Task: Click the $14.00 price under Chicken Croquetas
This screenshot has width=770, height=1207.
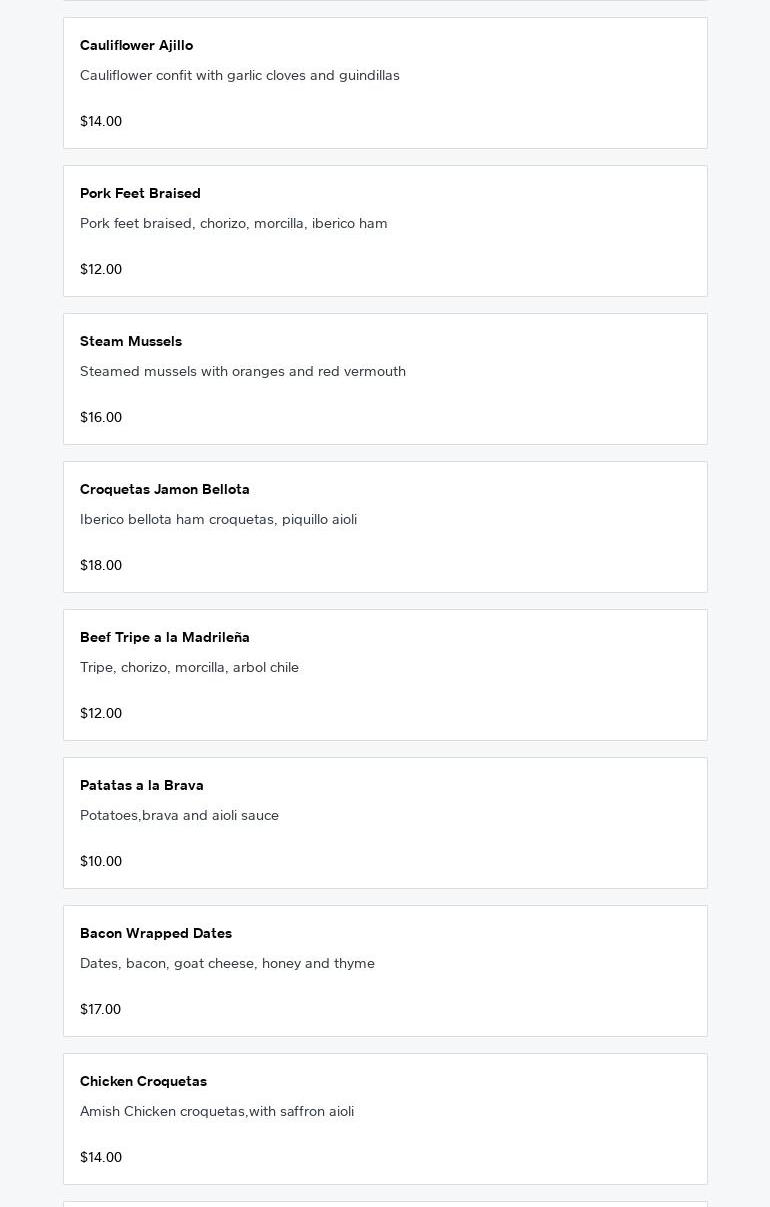Action: (101, 1157)
